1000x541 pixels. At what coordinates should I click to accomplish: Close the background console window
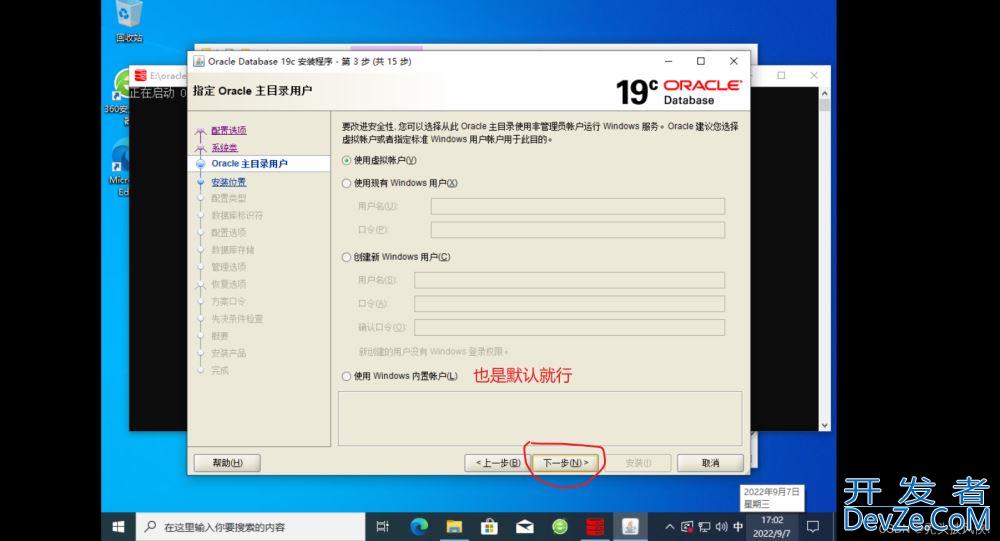814,75
